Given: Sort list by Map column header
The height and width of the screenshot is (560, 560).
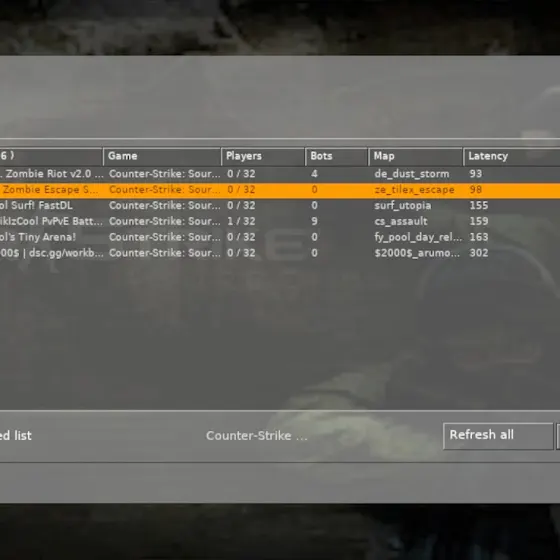Looking at the screenshot, I should coord(416,156).
